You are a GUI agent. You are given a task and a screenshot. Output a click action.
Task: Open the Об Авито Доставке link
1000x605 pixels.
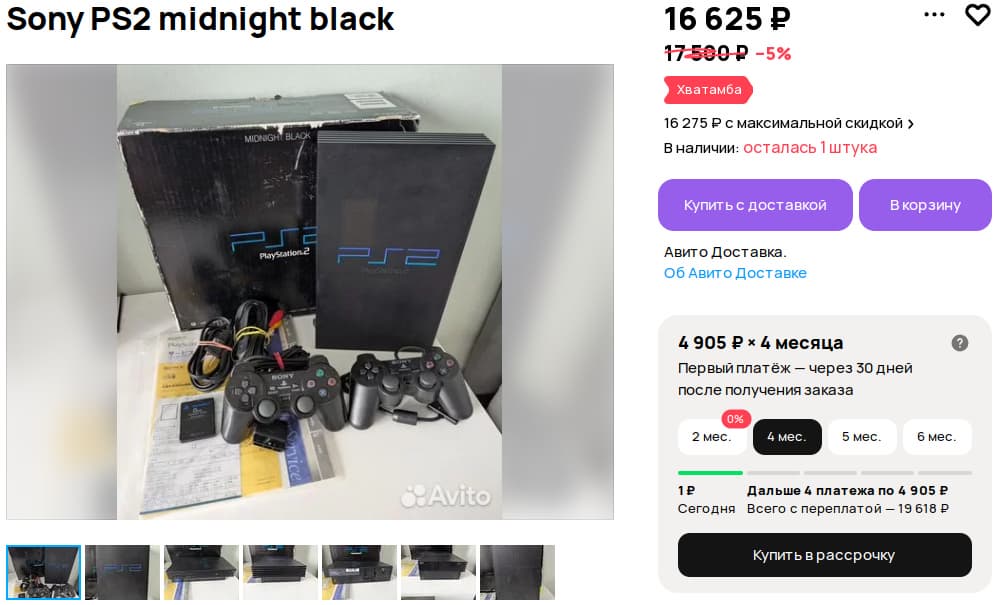coord(735,273)
